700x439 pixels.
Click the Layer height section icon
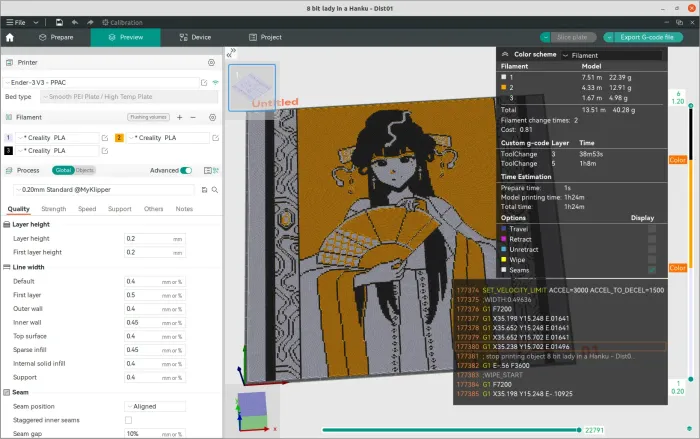click(7, 225)
